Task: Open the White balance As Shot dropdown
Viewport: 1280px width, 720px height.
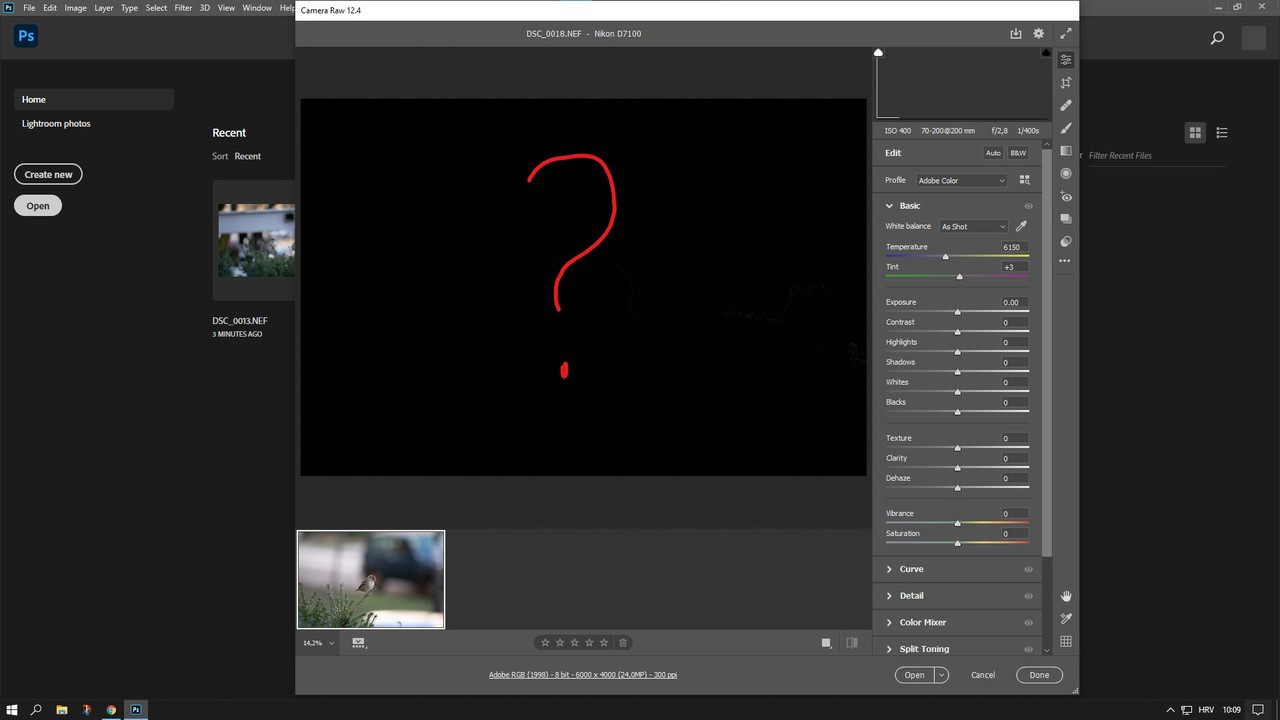Action: coord(973,227)
